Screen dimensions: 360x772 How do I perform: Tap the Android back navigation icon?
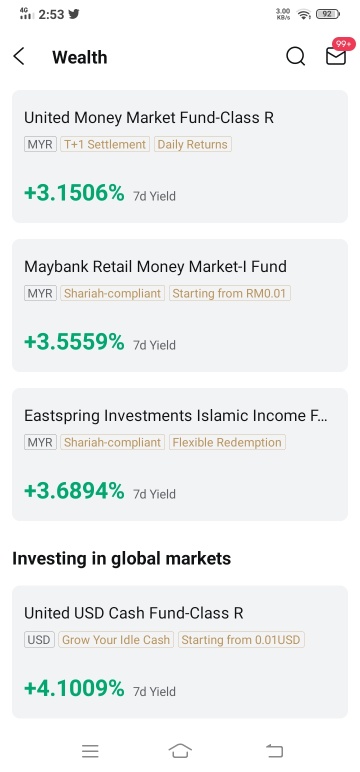[x=275, y=751]
